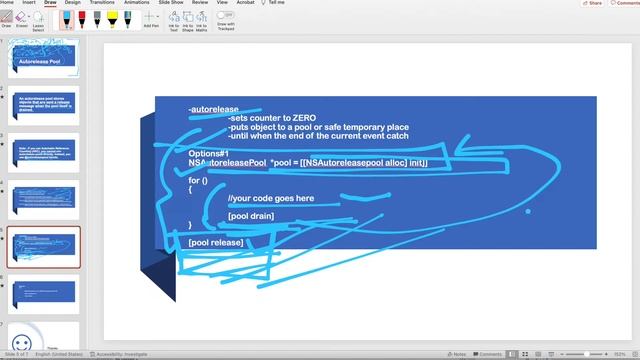This screenshot has height=360, width=640.
Task: Open the View tab
Action: [222, 2]
